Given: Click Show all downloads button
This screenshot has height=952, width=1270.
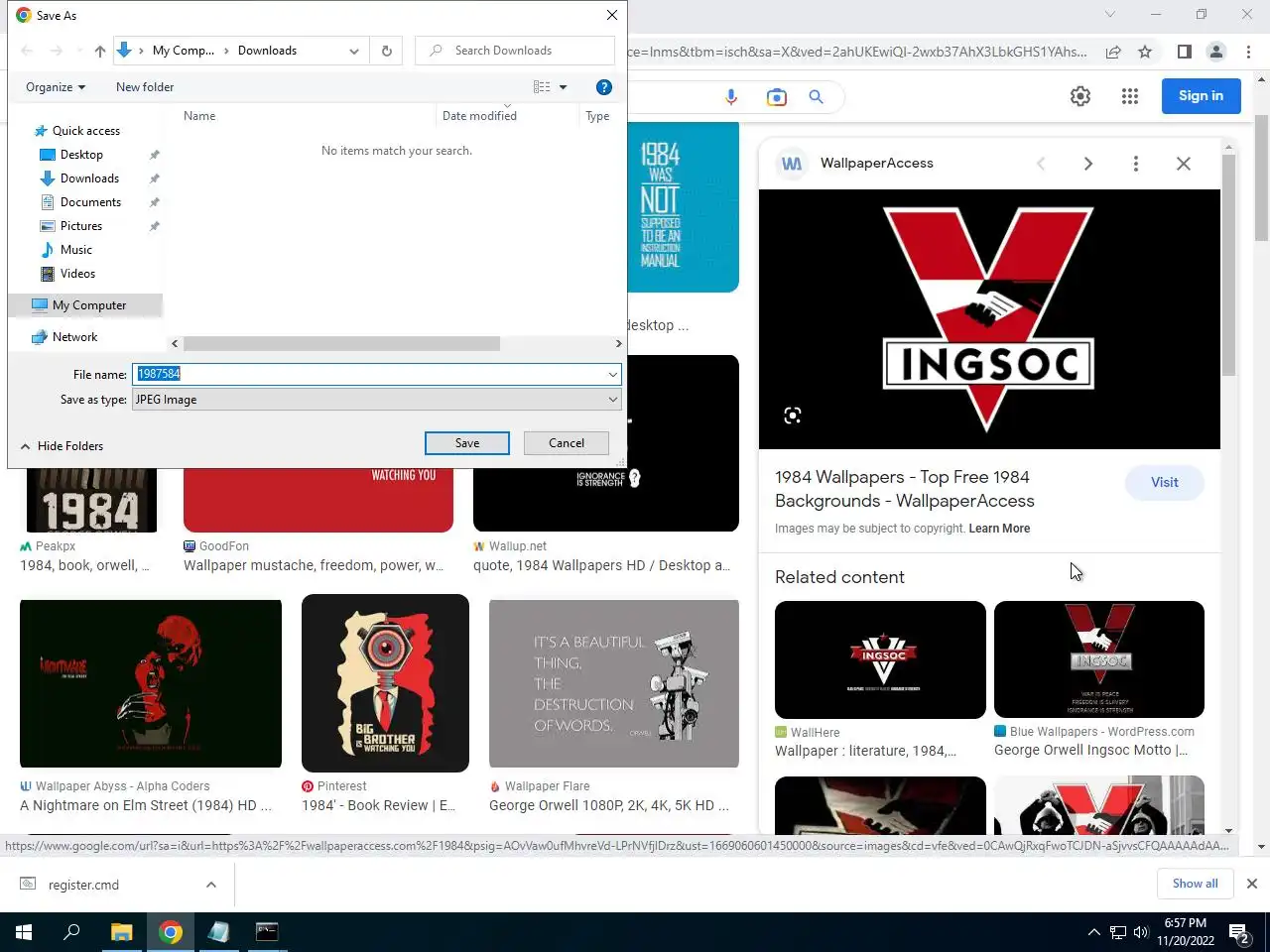Looking at the screenshot, I should coord(1196,884).
